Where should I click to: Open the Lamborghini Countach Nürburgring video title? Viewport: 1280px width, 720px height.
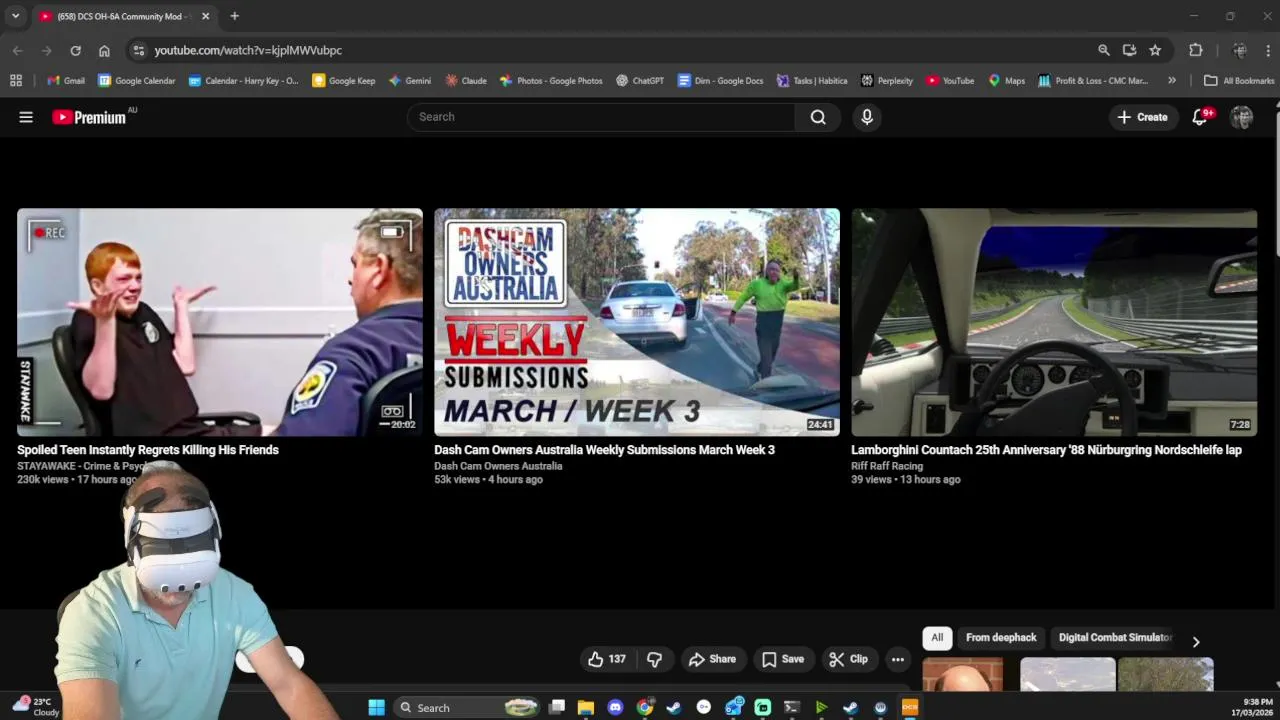coord(1046,450)
